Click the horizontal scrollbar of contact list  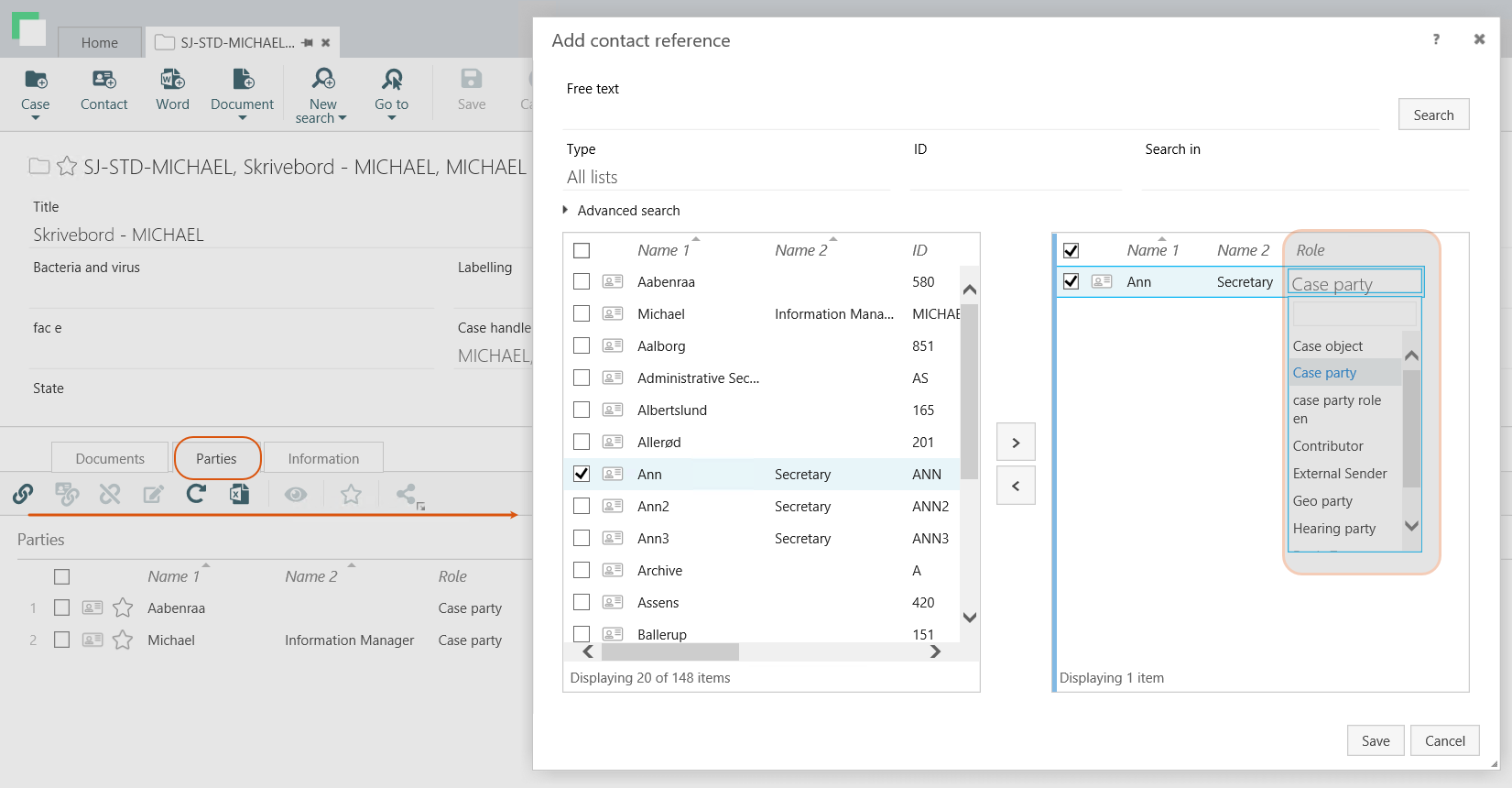669,651
